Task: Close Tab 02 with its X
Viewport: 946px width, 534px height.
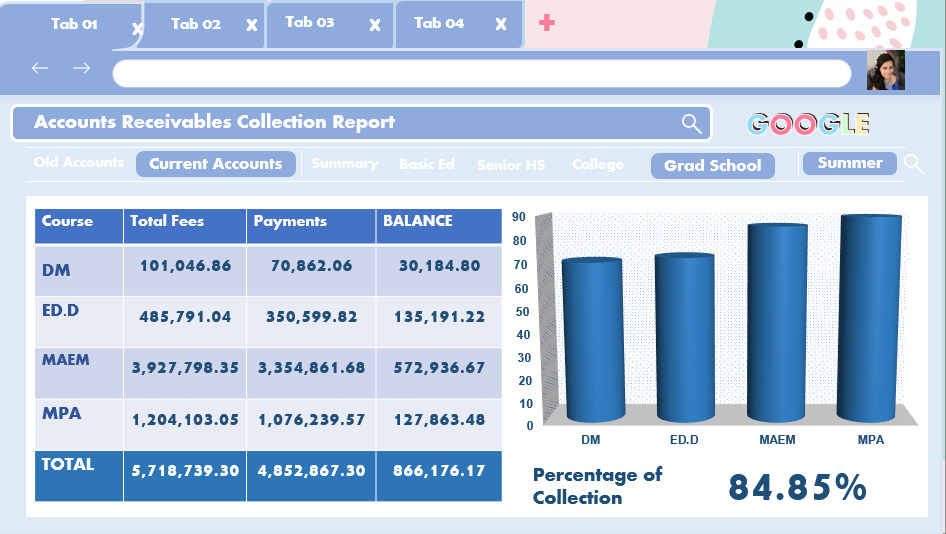Action: pos(252,25)
